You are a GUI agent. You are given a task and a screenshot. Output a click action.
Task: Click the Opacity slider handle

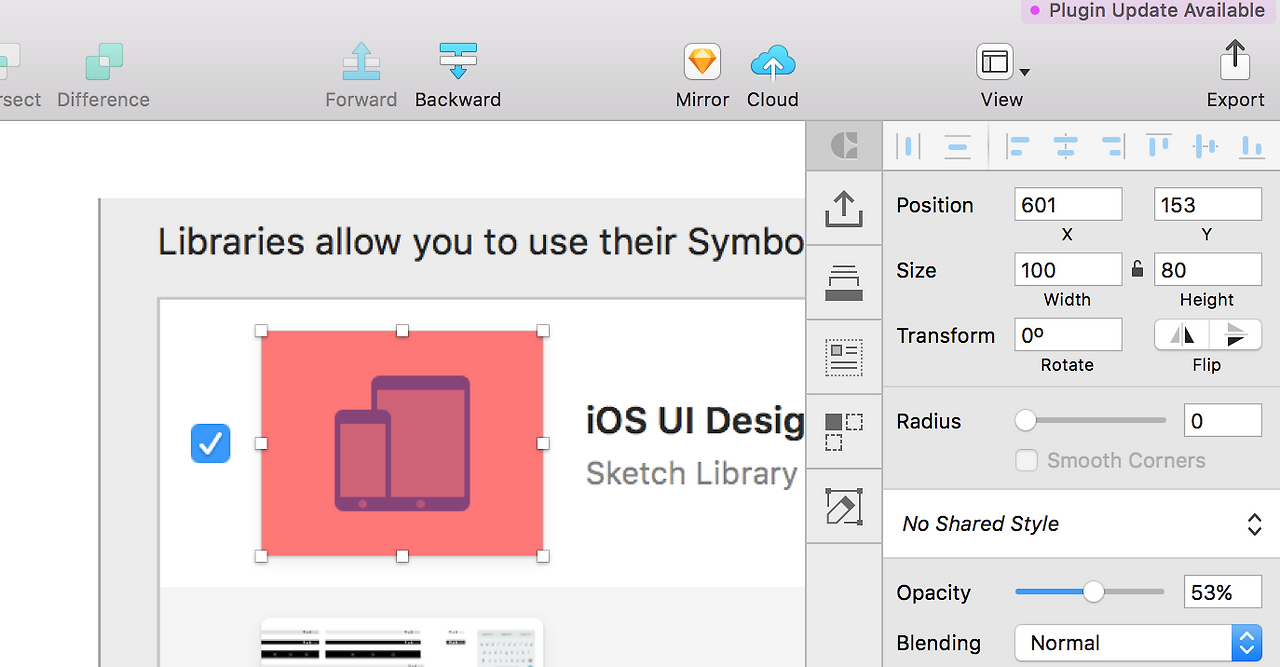click(1094, 592)
